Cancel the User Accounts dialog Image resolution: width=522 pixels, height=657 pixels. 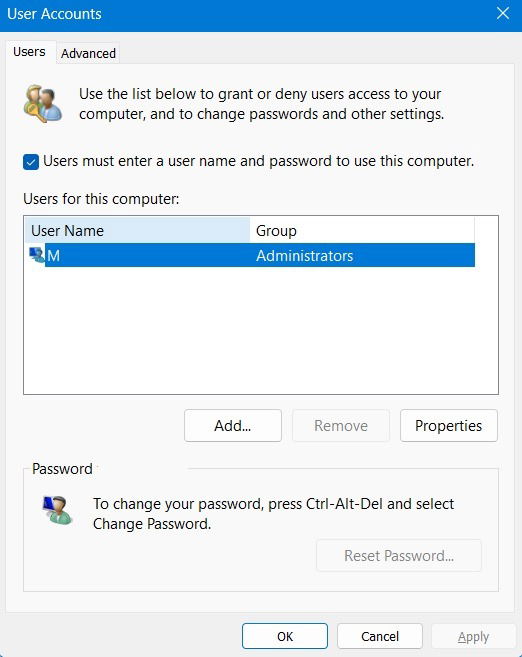[x=380, y=636]
